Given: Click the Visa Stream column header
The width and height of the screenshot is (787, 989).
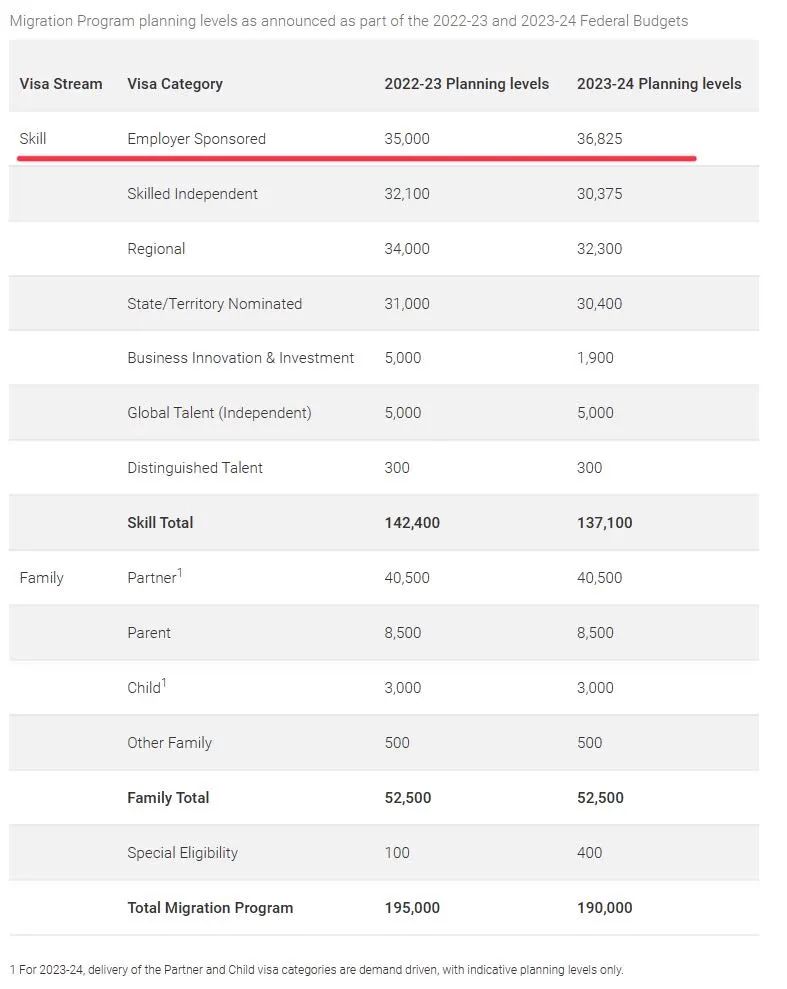Looking at the screenshot, I should tap(60, 84).
